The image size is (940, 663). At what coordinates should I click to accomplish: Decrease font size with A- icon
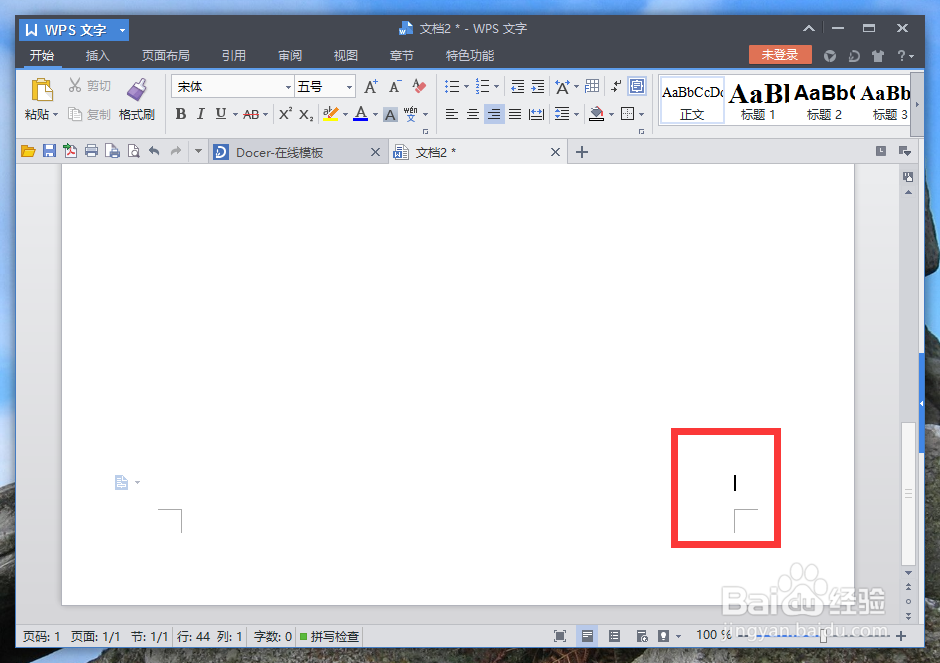[394, 86]
